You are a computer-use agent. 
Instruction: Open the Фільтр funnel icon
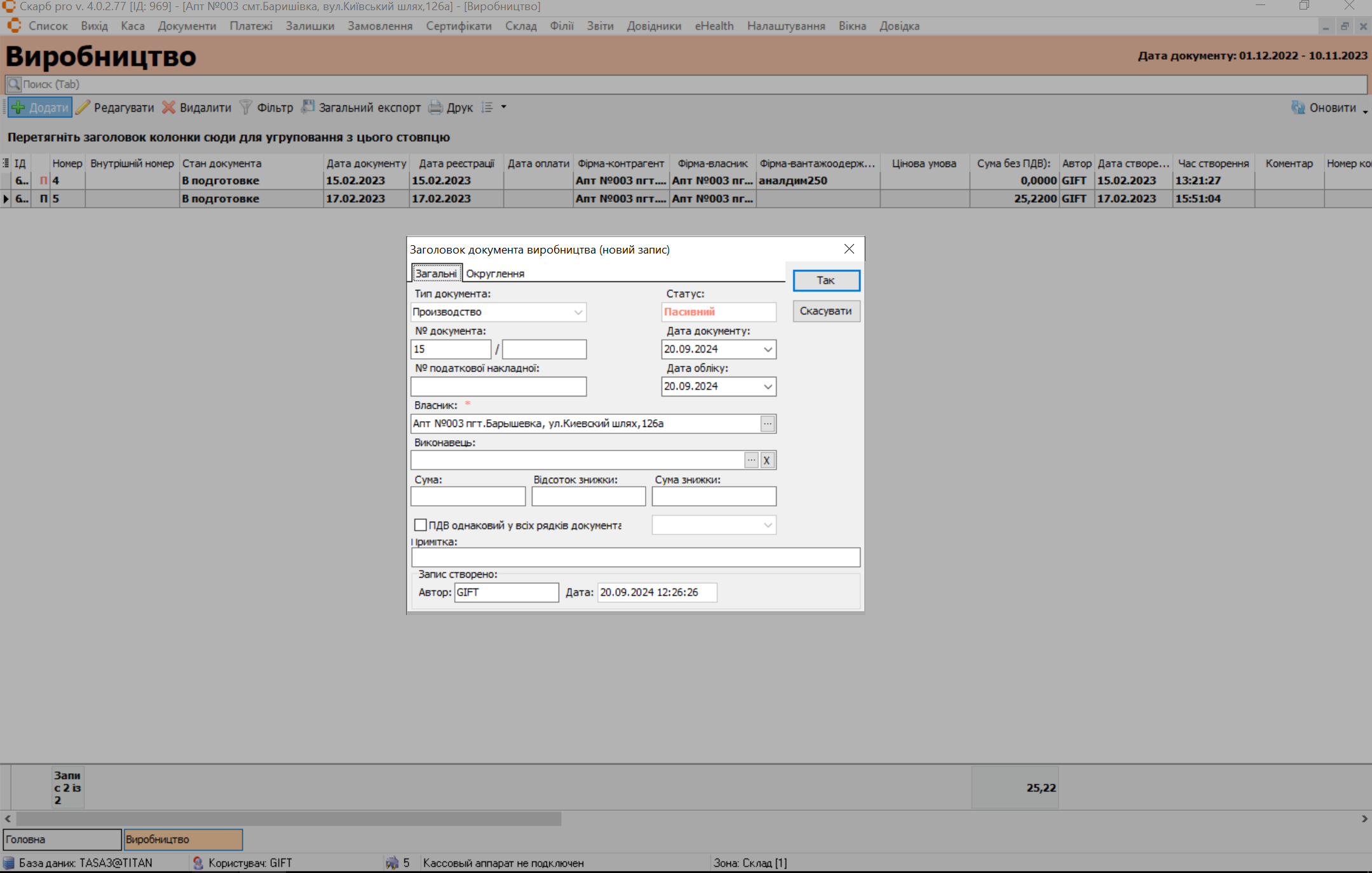(246, 107)
